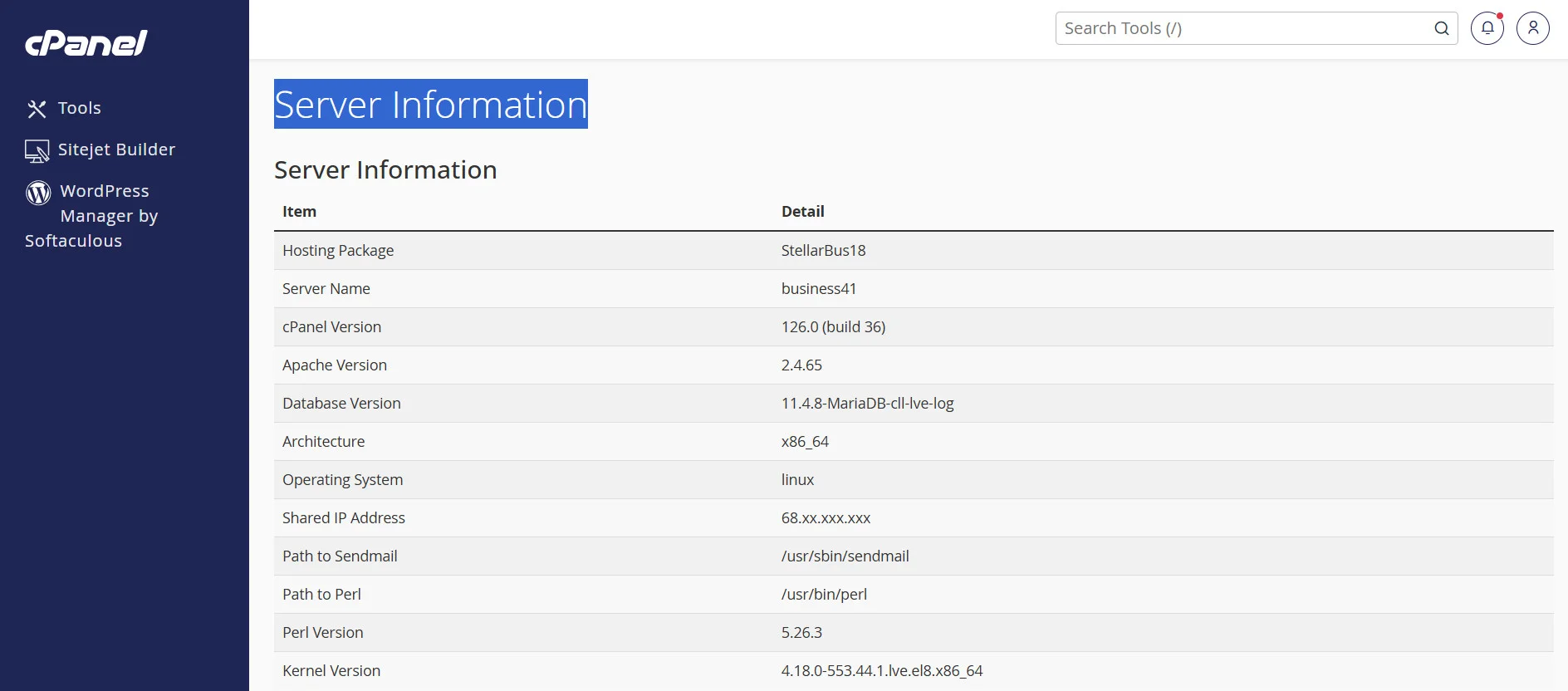This screenshot has width=1568, height=691.
Task: Click the WordPress logo icon in sidebar
Action: click(x=38, y=193)
